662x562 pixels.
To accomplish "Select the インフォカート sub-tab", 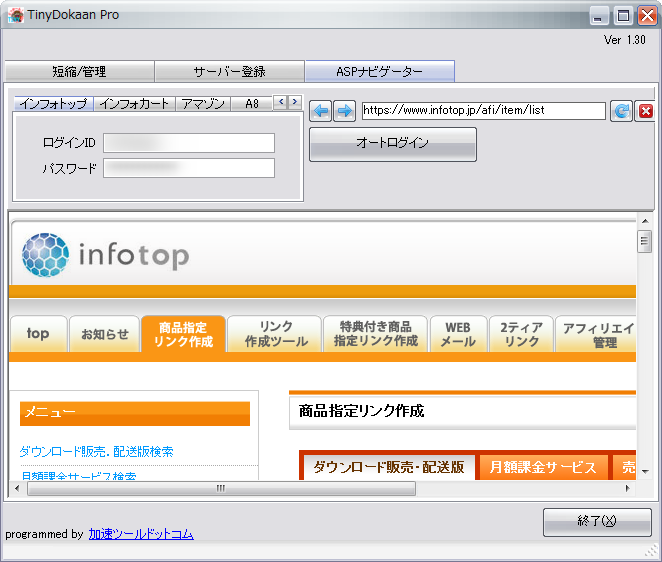I will coord(134,103).
